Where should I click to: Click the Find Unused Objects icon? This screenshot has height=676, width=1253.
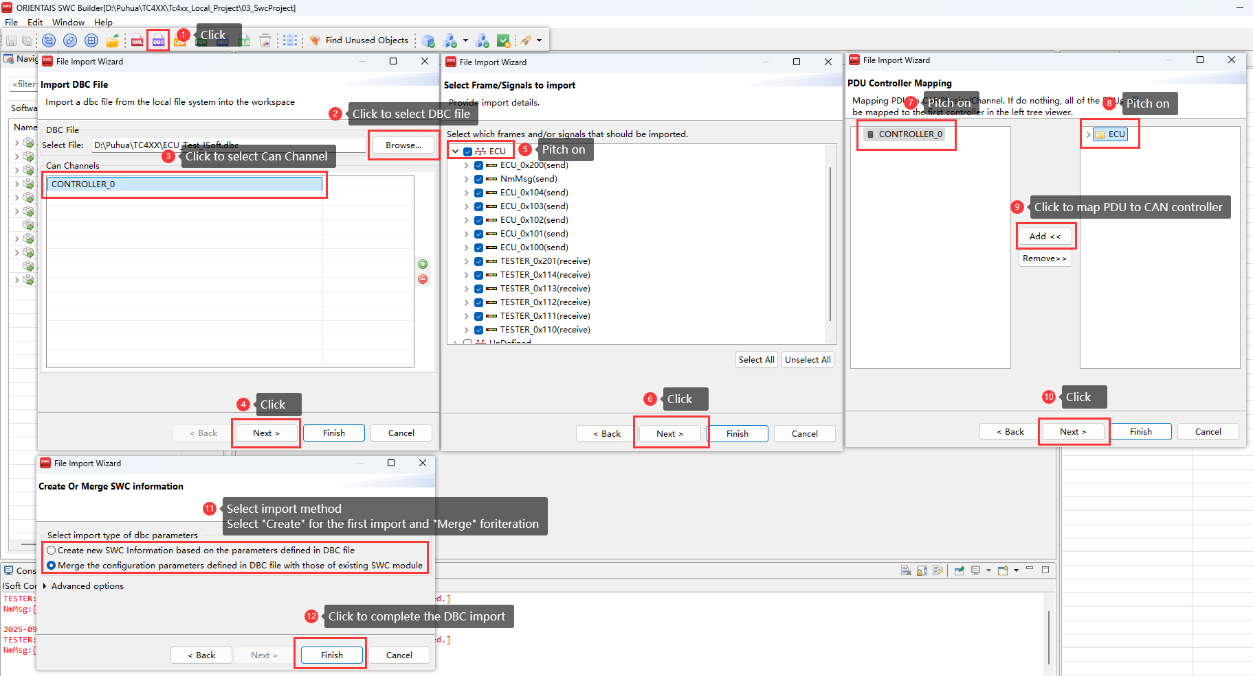(x=314, y=40)
